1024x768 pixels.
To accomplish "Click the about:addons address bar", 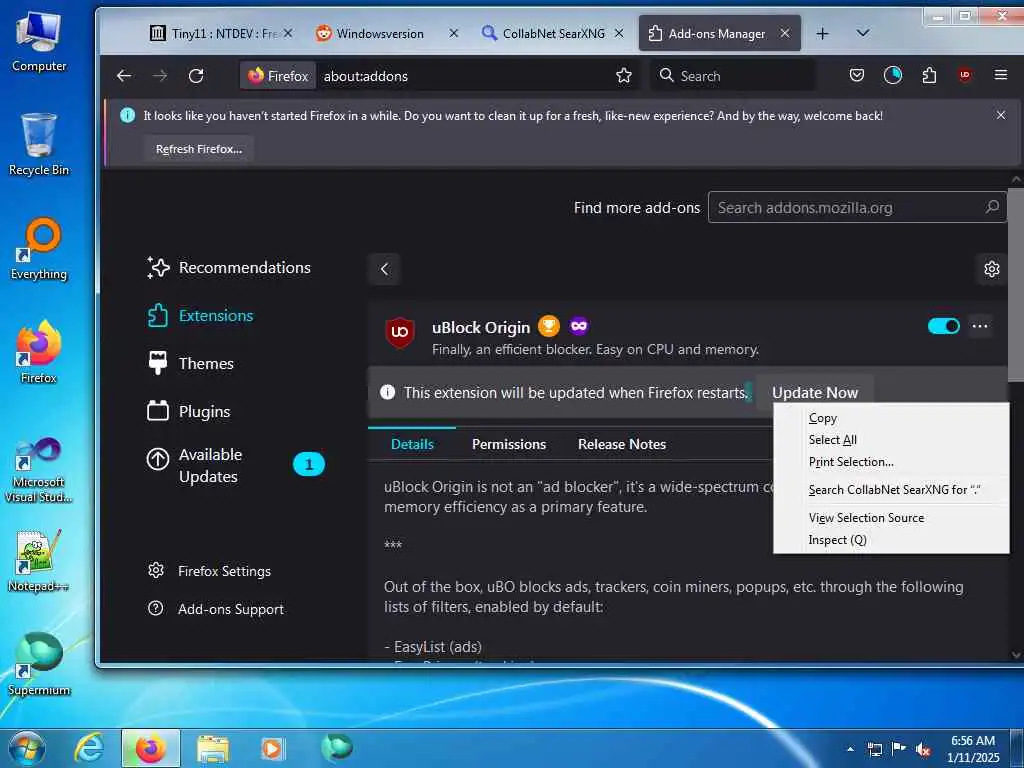I will [464, 76].
